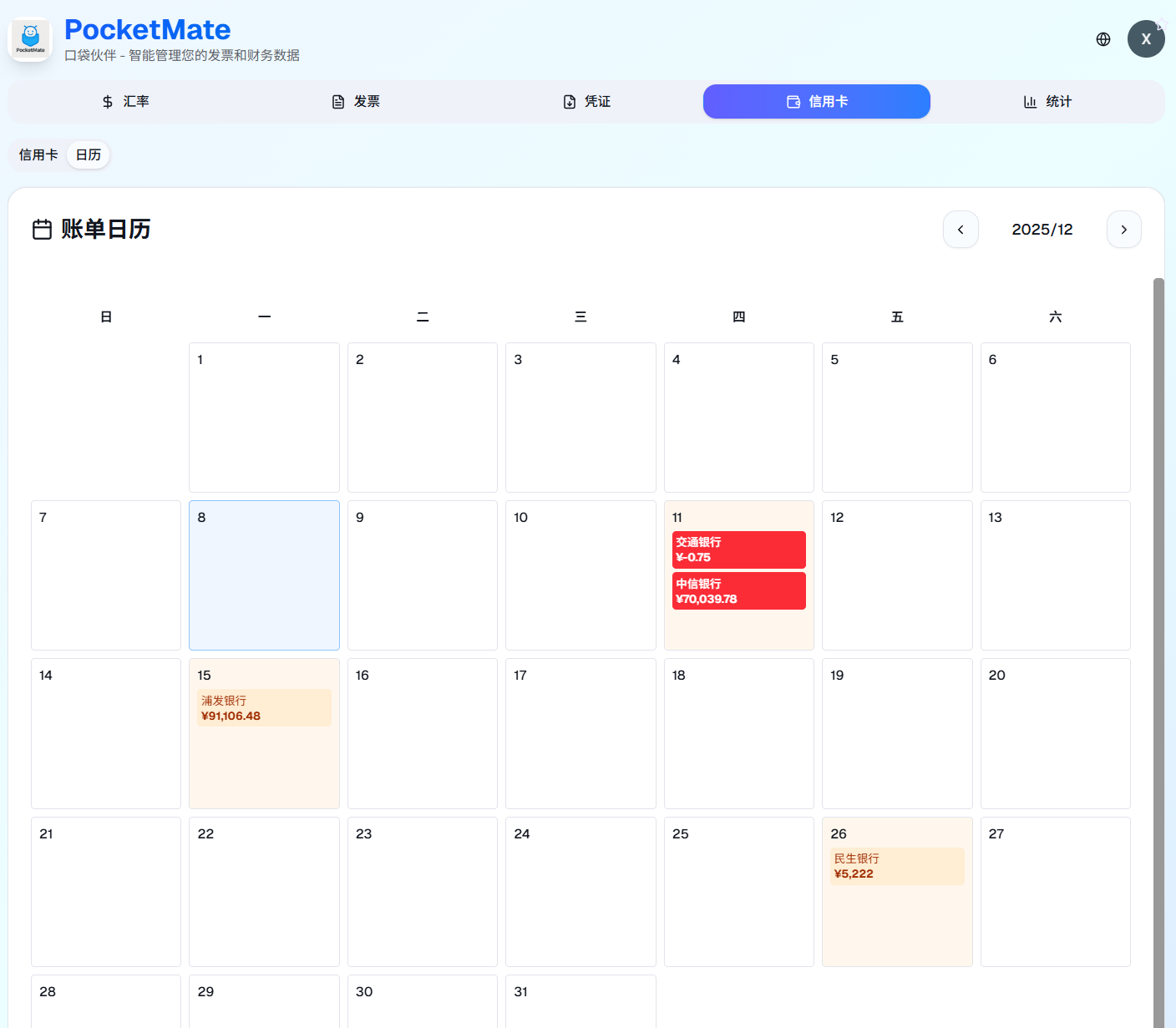Viewport: 1176px width, 1028px height.
Task: Switch to the 日历 view tab
Action: coord(88,154)
